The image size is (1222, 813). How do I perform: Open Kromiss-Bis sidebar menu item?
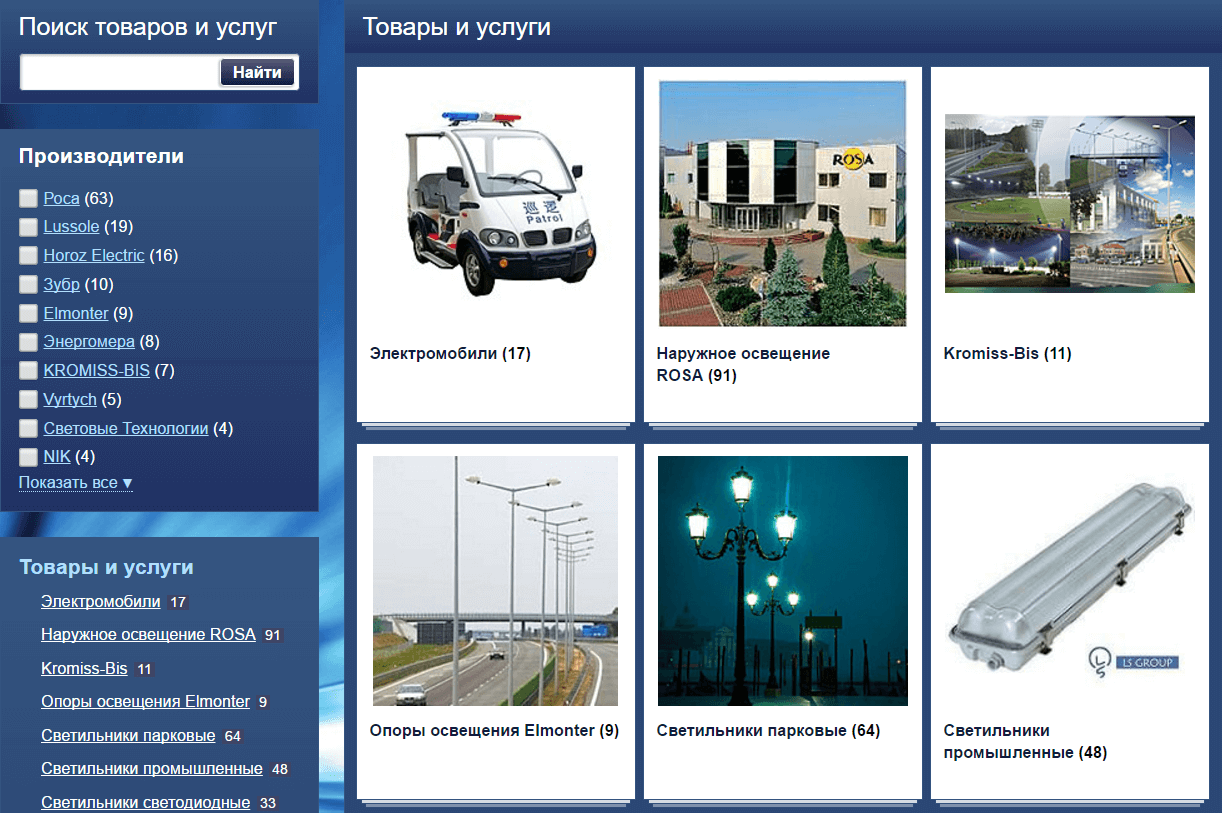pyautogui.click(x=84, y=668)
